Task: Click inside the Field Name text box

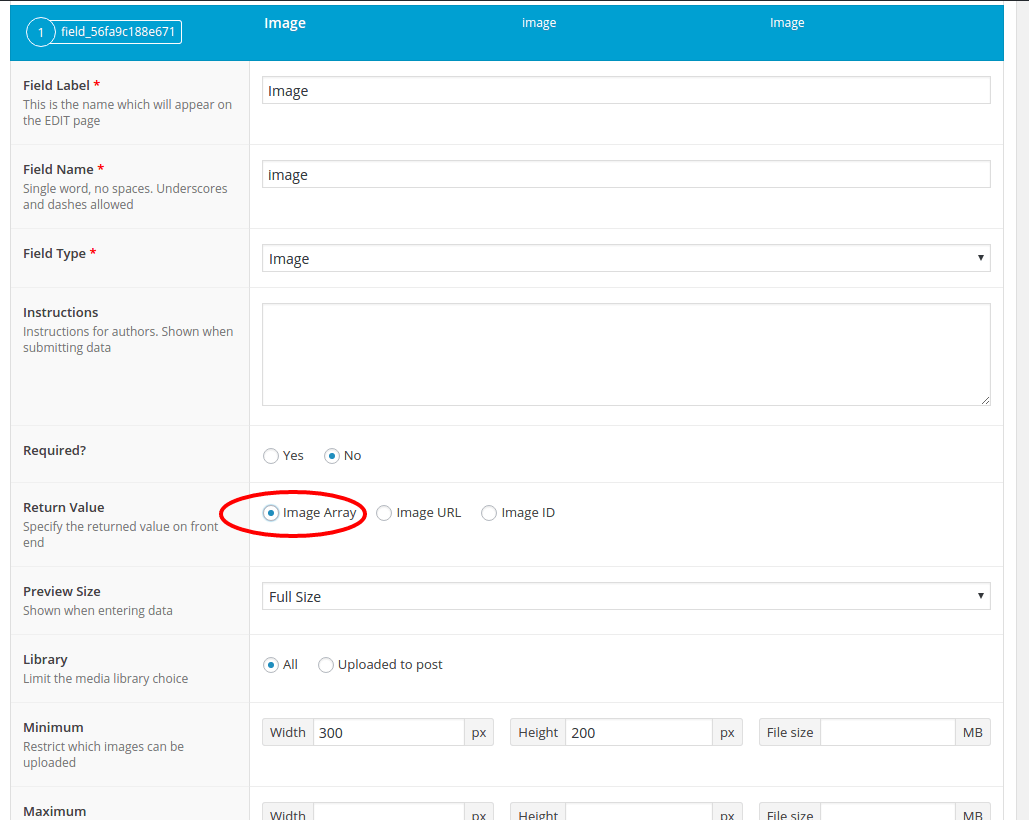Action: [x=625, y=173]
